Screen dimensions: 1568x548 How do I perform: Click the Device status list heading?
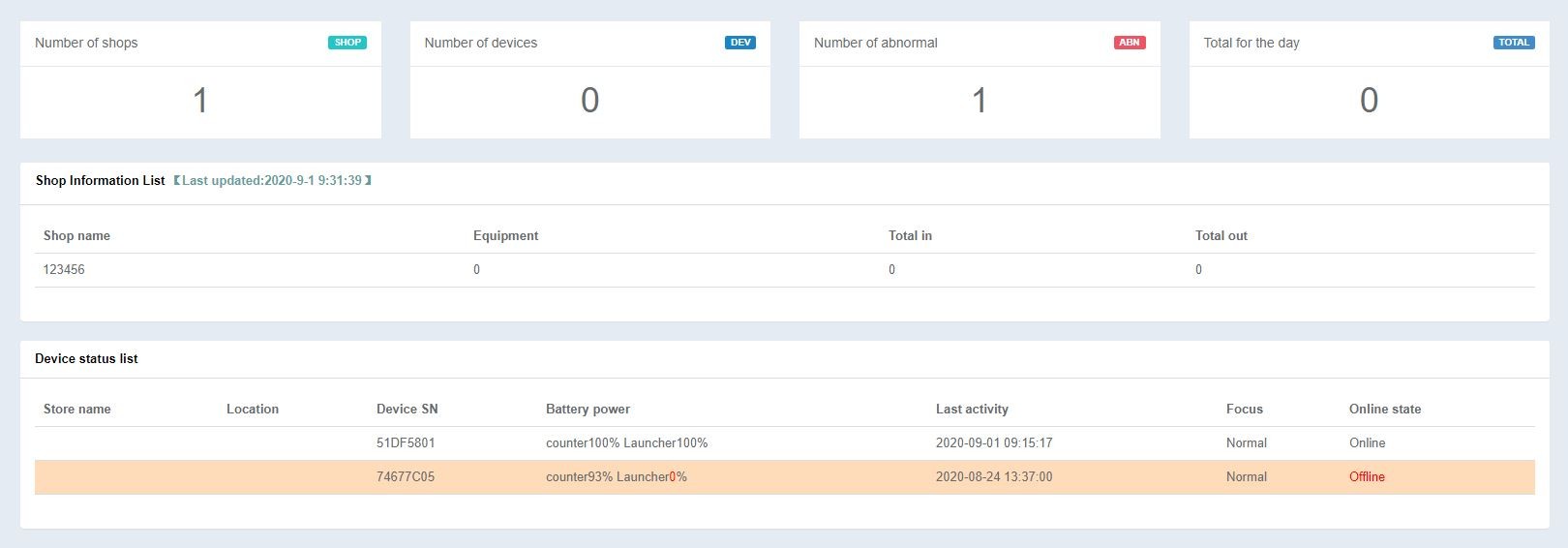click(x=86, y=359)
